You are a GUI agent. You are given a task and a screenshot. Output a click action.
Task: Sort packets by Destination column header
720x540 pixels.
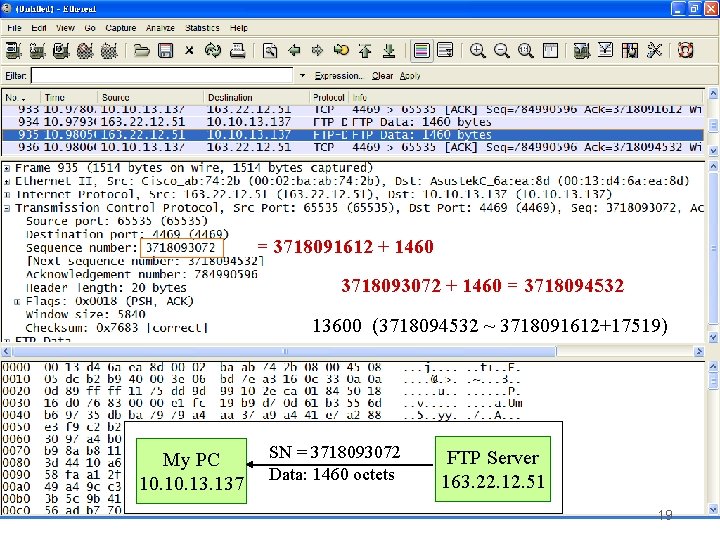click(x=256, y=97)
